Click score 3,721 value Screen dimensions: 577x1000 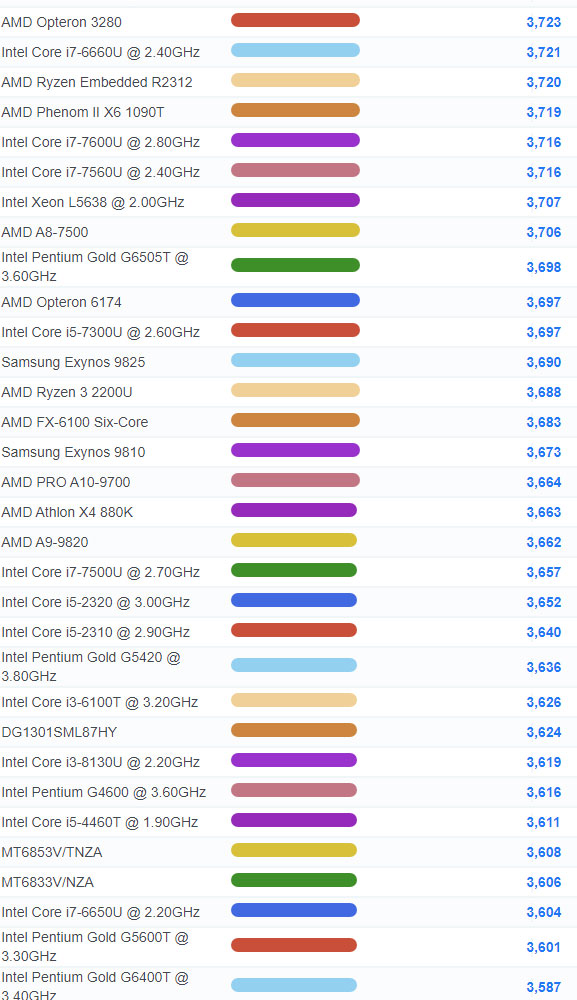point(544,52)
